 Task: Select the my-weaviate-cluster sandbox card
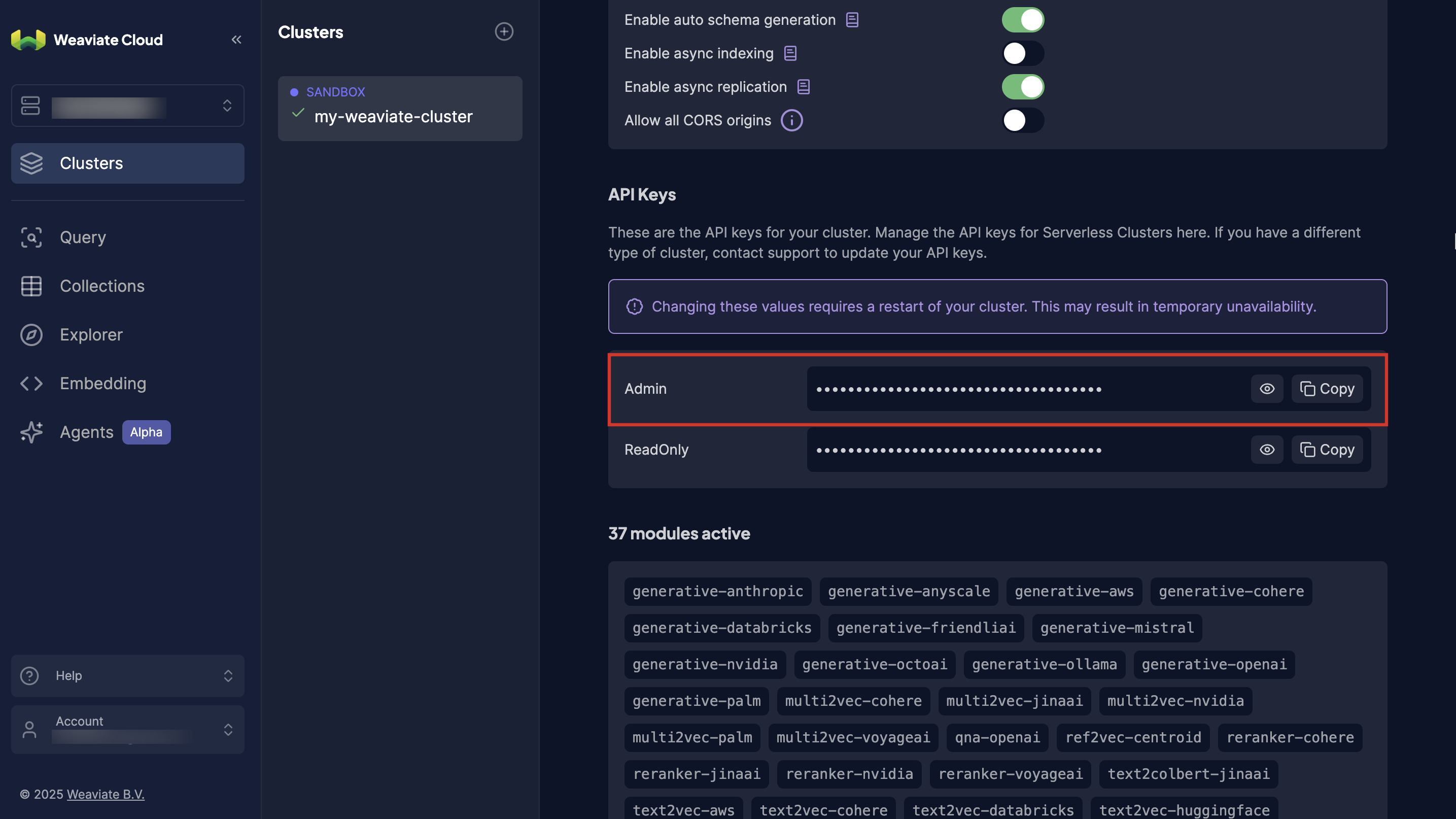400,109
